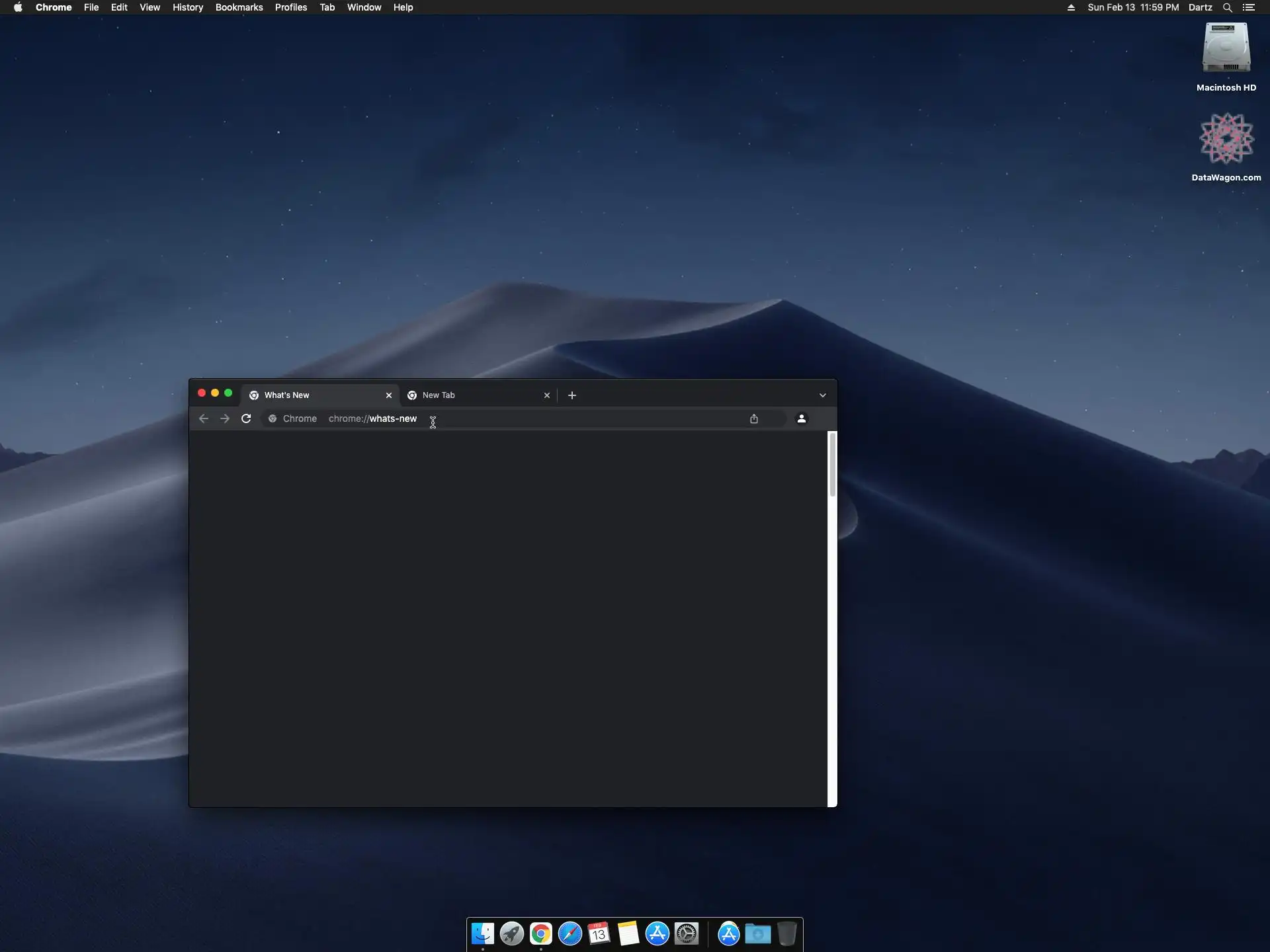Click the reload page icon

[x=246, y=418]
